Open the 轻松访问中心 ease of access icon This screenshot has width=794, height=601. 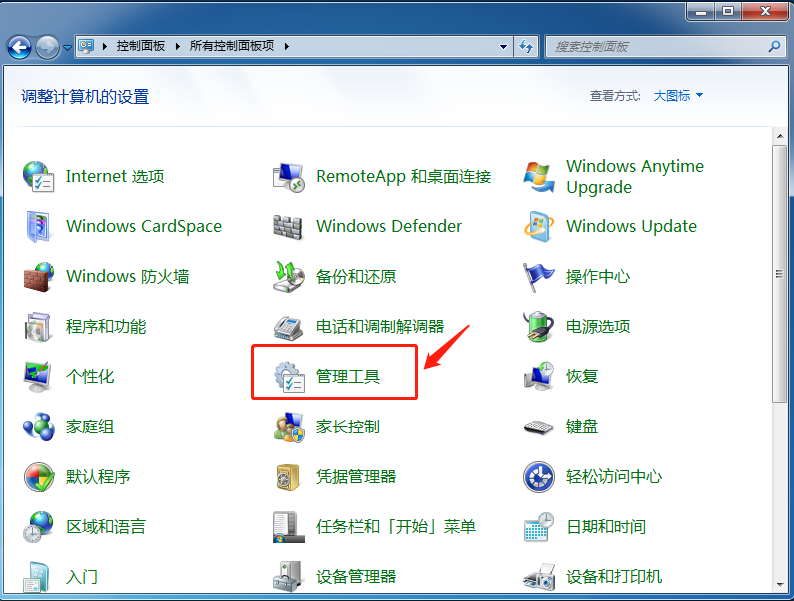point(538,477)
